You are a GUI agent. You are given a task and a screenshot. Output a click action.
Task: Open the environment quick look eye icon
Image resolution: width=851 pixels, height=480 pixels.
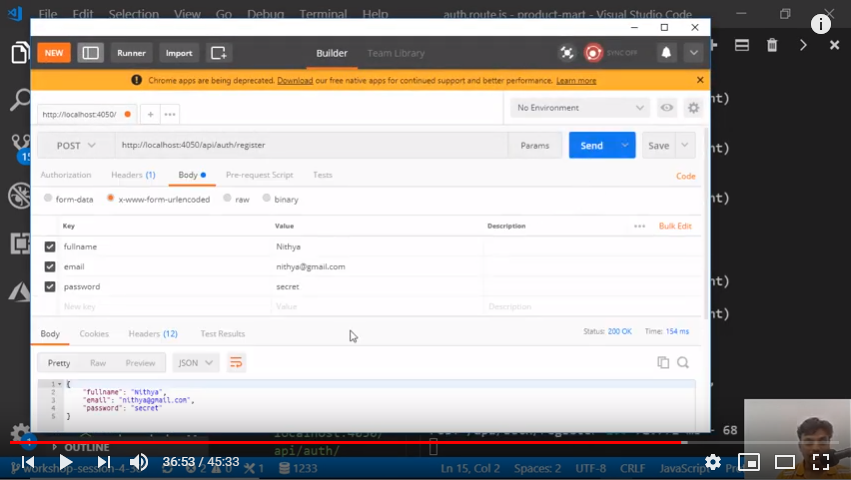point(667,108)
